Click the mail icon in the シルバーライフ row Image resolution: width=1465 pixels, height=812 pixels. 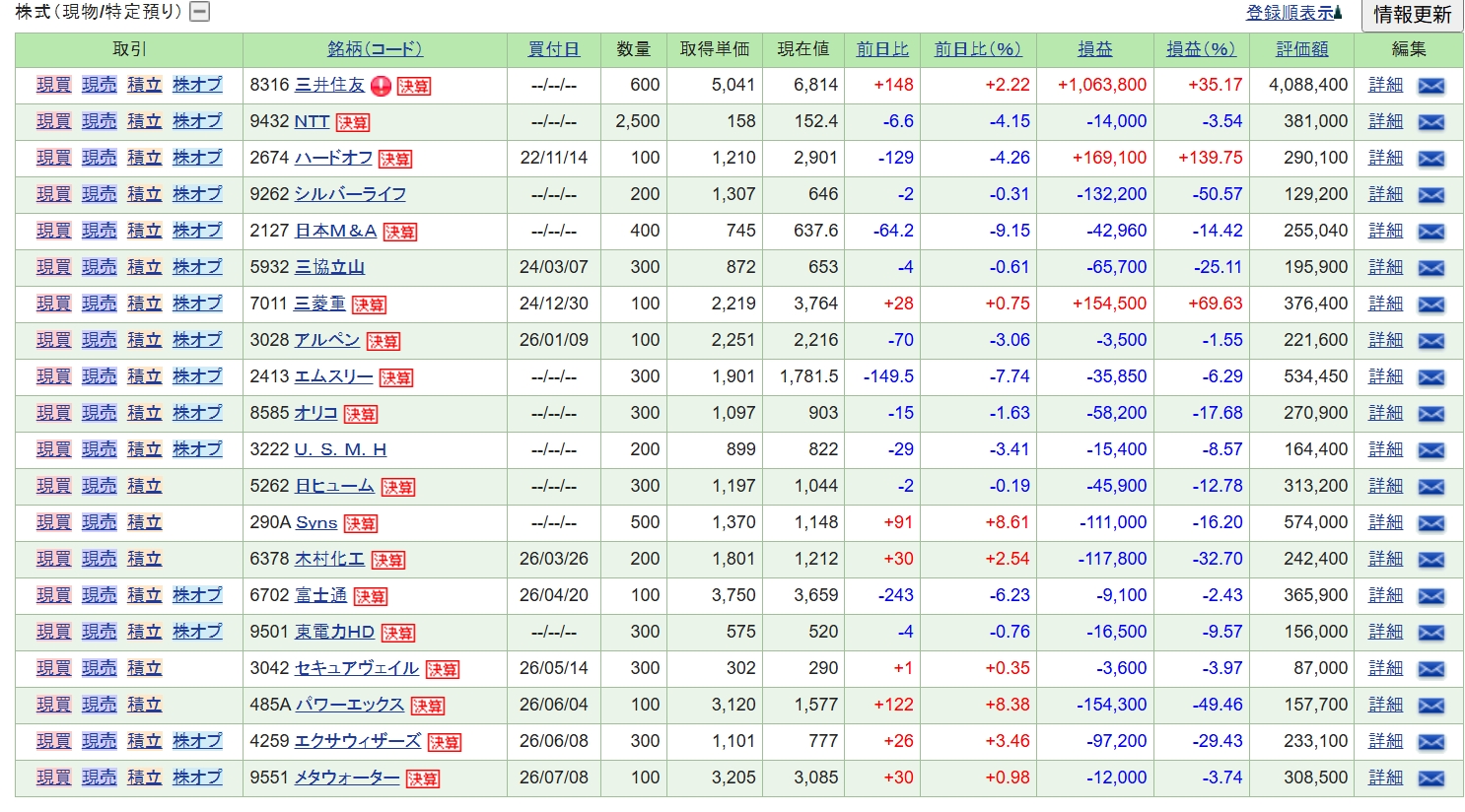click(x=1430, y=195)
